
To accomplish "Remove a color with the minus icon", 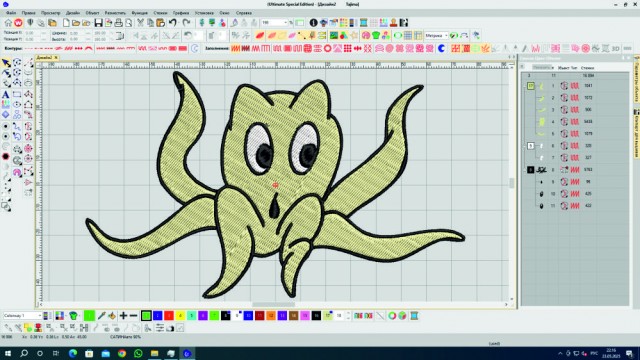I will 133,316.
